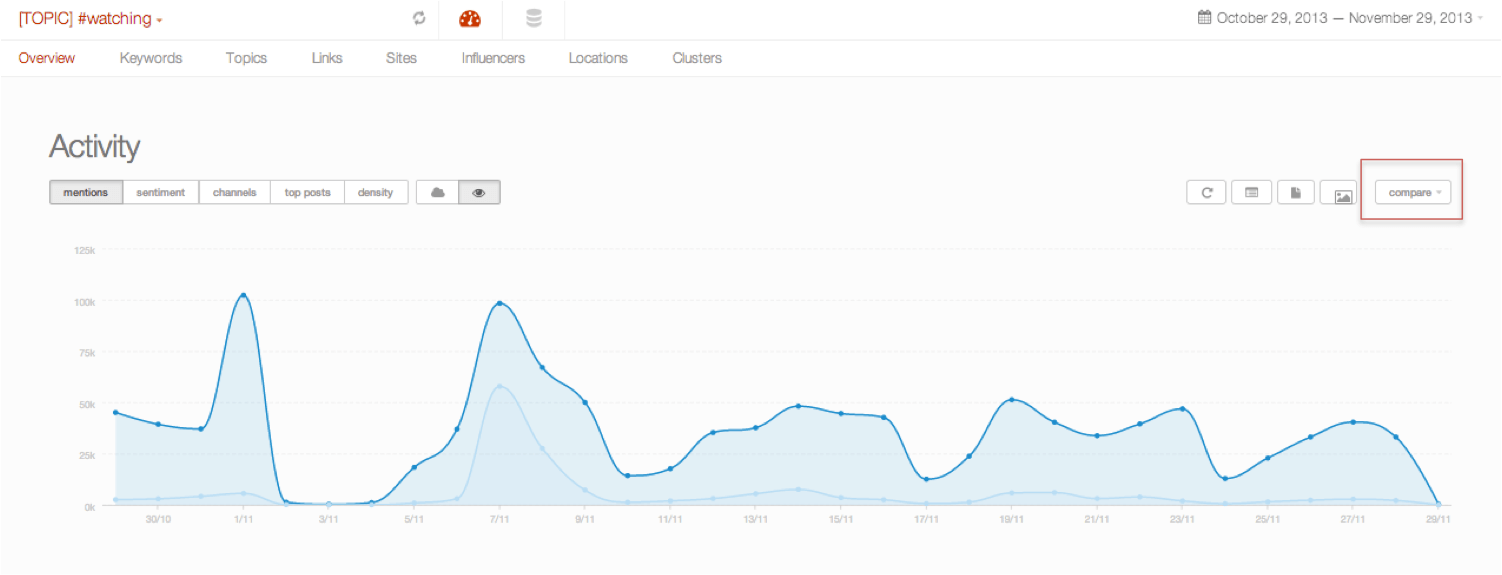Open the red dashboard gauge view

coord(470,18)
